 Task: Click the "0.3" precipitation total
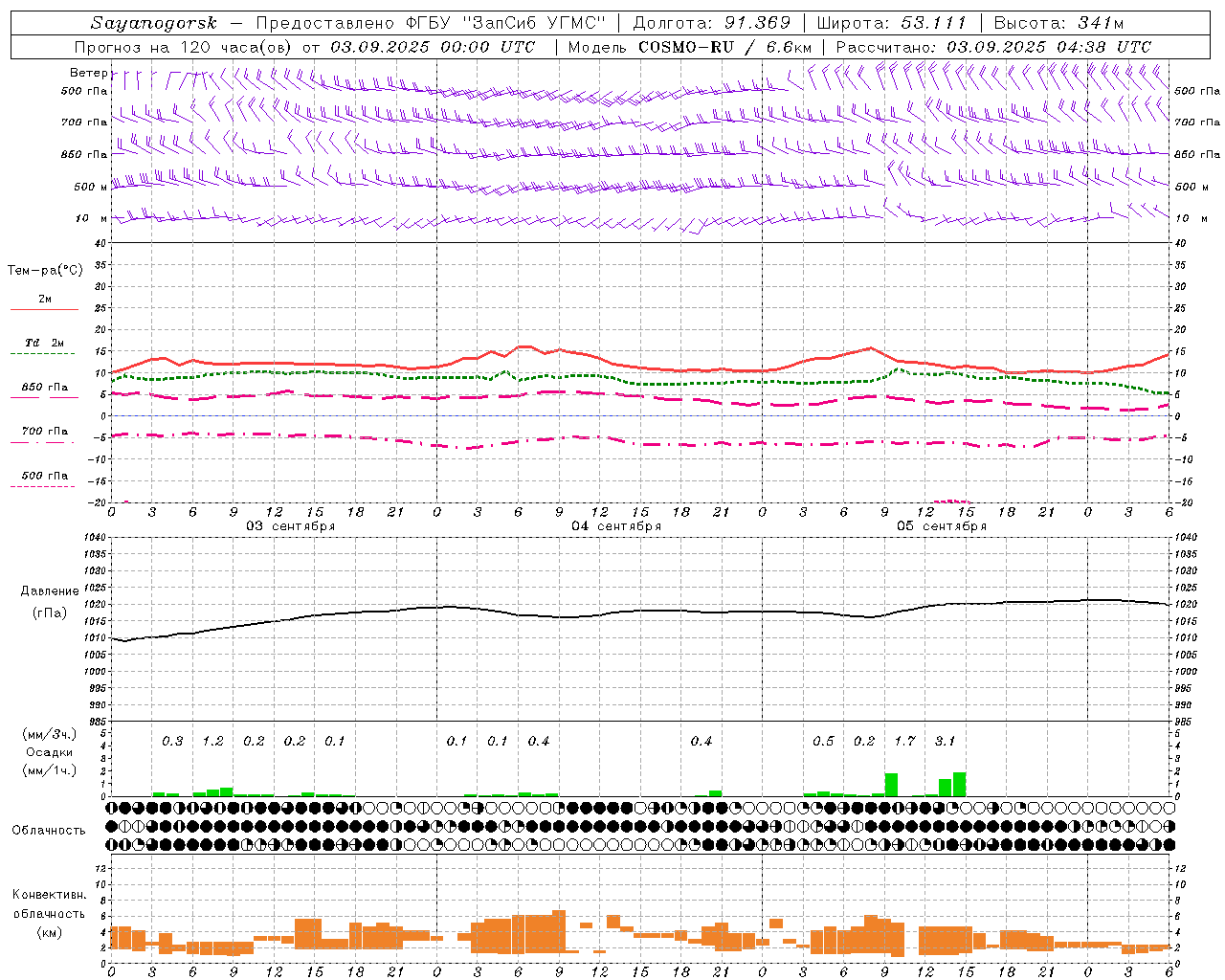172,741
